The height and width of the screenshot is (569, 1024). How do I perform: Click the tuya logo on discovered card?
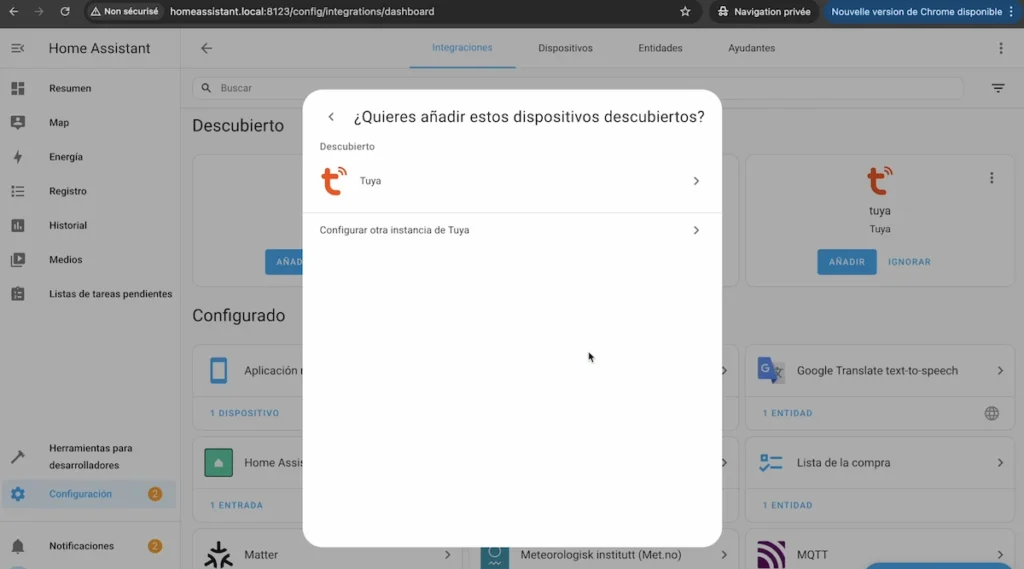(880, 181)
